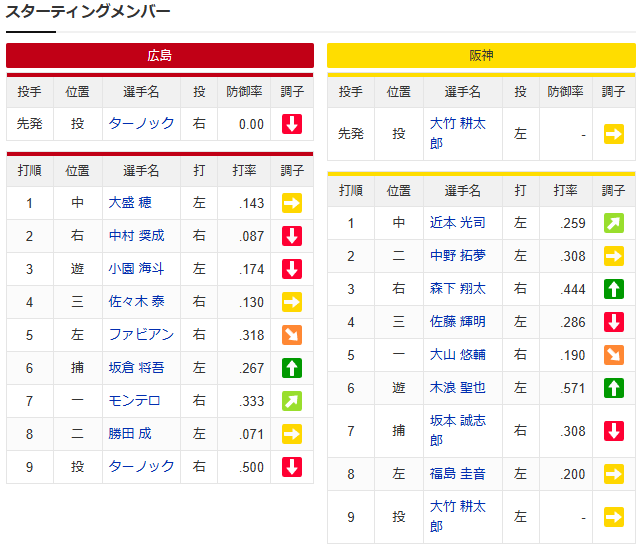The height and width of the screenshot is (548, 640).
Task: Click batting average .071 for 勝田 成
Action: 251,434
